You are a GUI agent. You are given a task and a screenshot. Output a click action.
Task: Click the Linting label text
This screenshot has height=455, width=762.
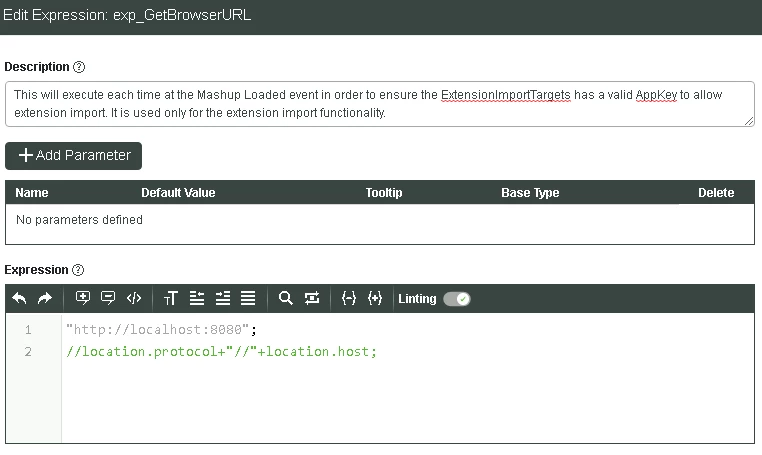point(417,298)
